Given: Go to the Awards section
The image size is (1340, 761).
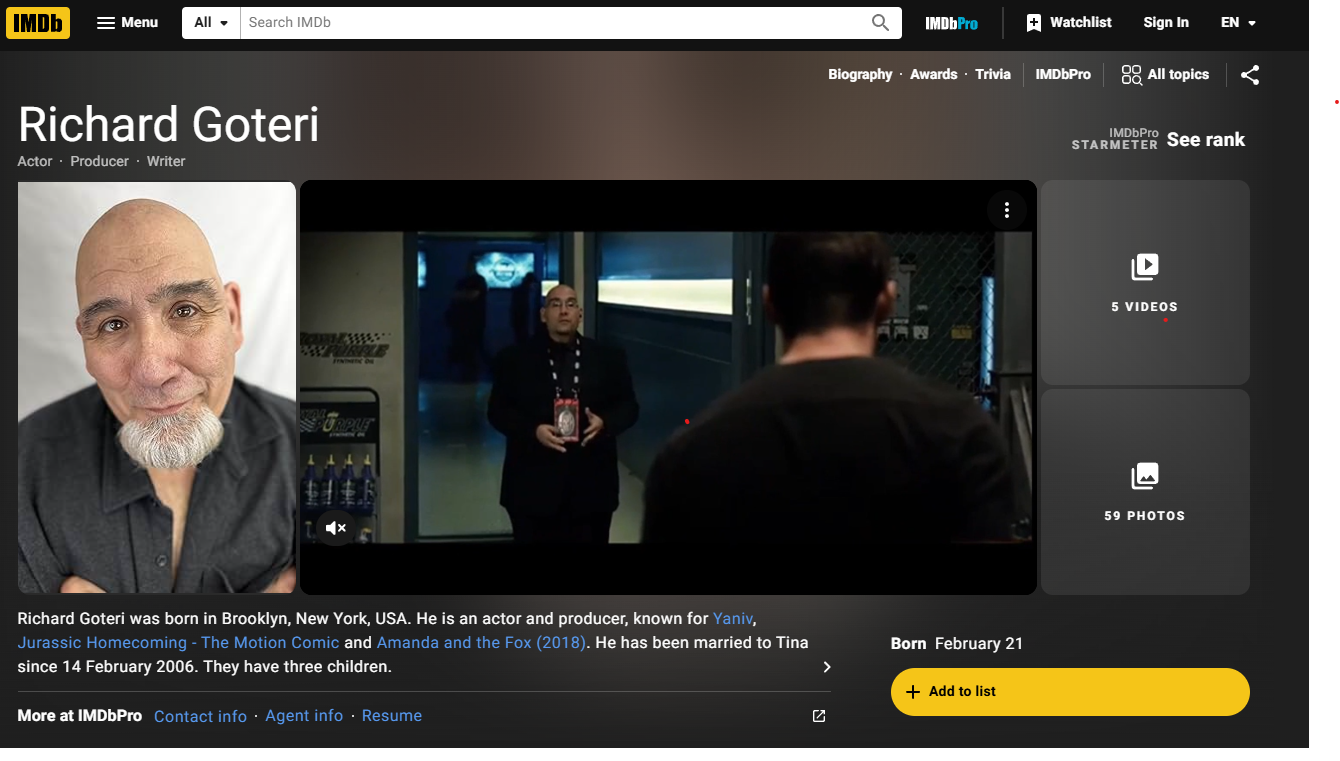Looking at the screenshot, I should pyautogui.click(x=934, y=74).
